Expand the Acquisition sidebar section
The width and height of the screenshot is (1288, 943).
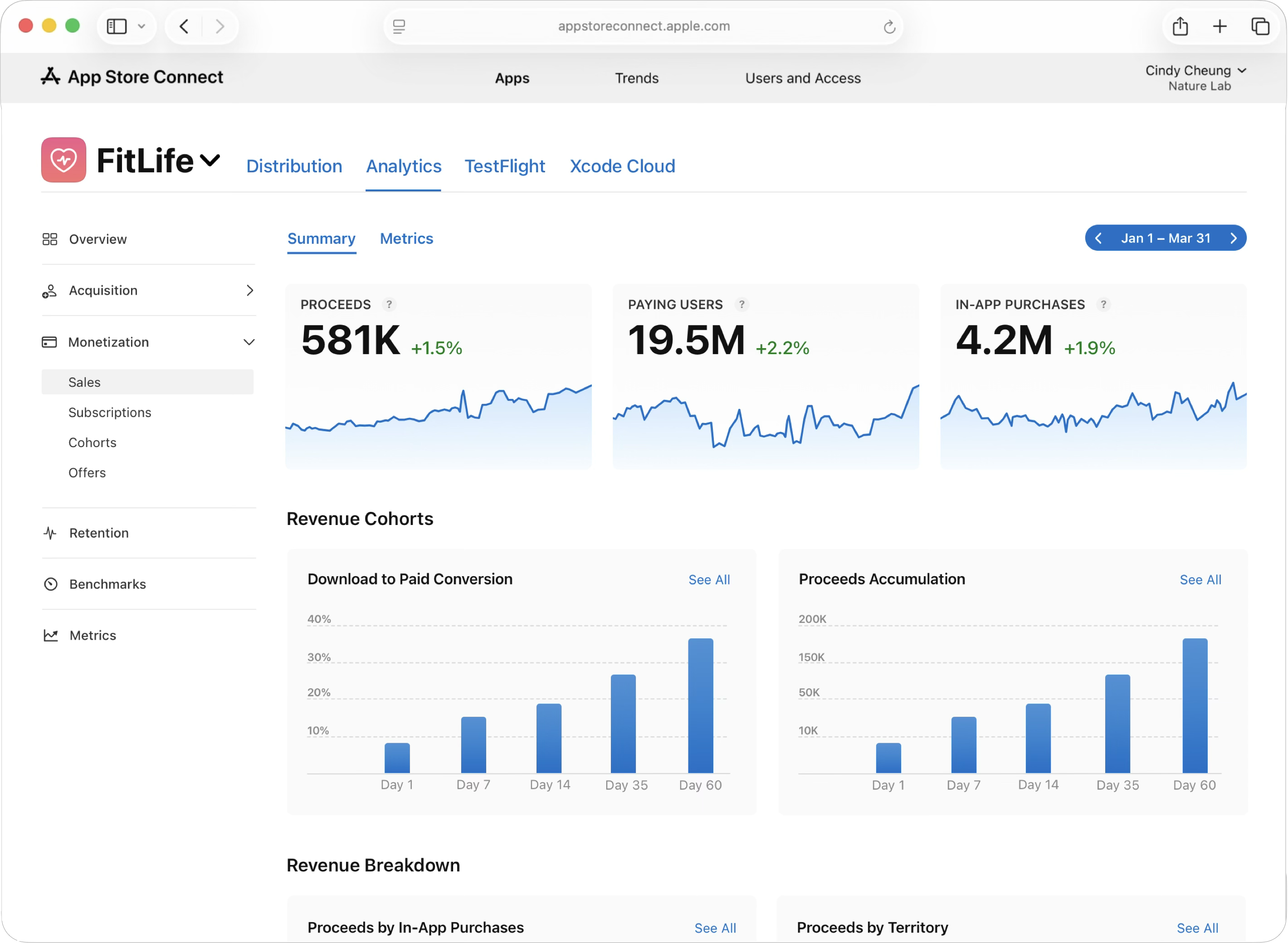point(249,291)
